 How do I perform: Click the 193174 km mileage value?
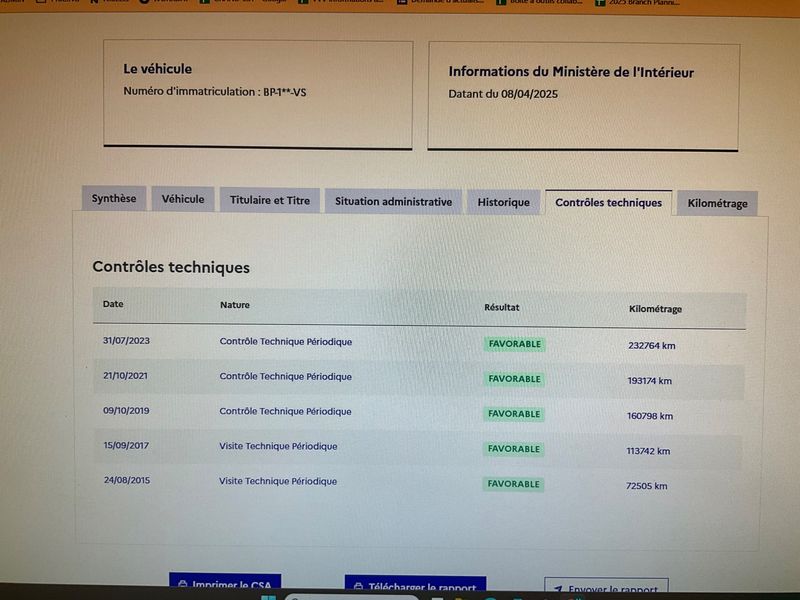coord(649,381)
